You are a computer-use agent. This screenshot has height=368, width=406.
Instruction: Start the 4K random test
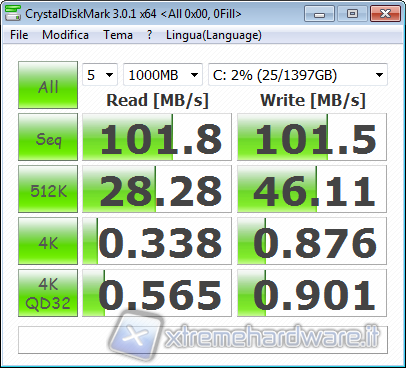coord(48,241)
